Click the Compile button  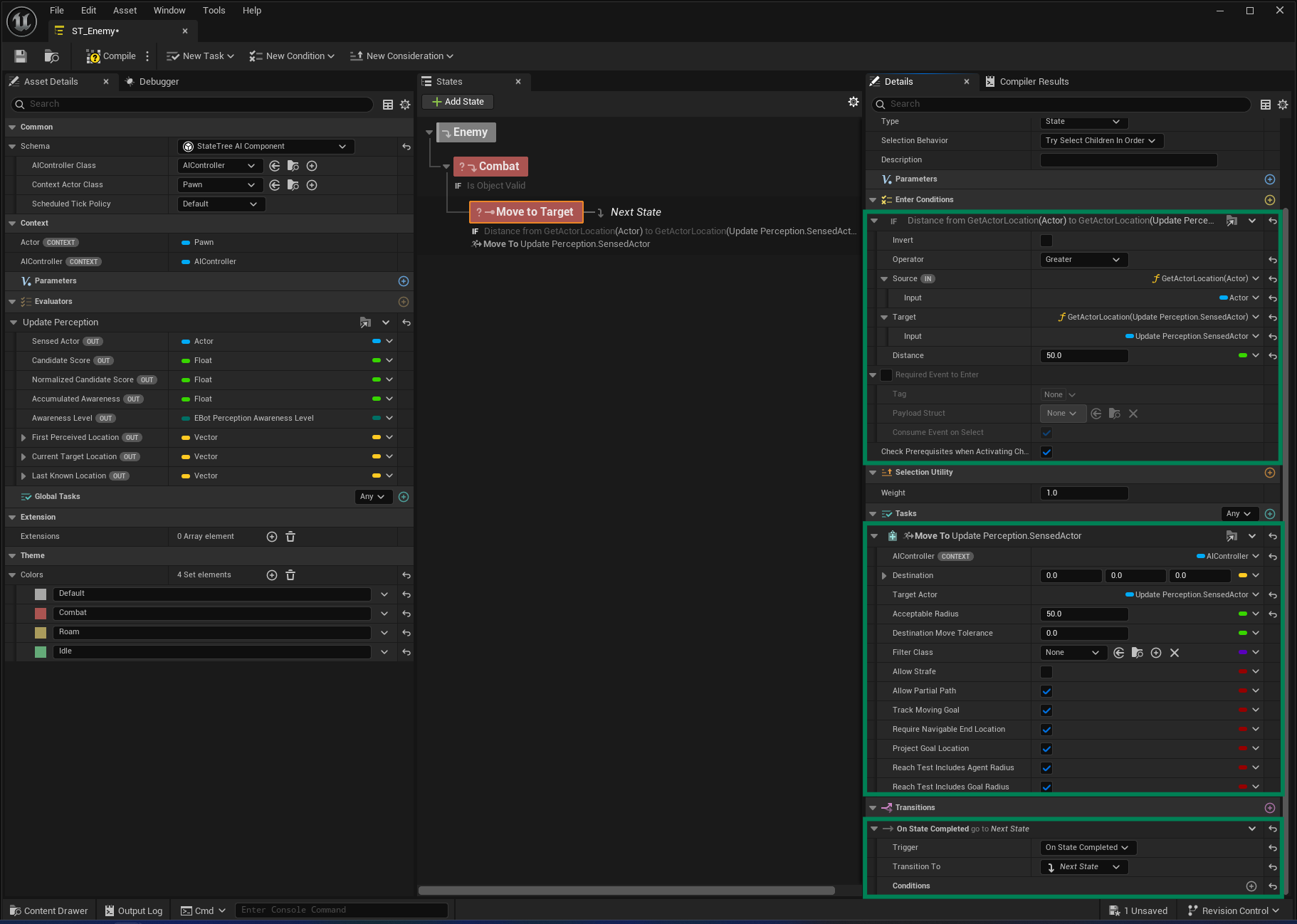coord(111,56)
